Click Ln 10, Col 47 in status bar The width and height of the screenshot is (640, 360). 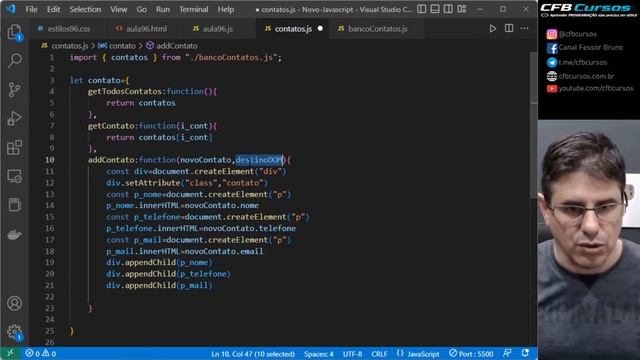click(253, 354)
